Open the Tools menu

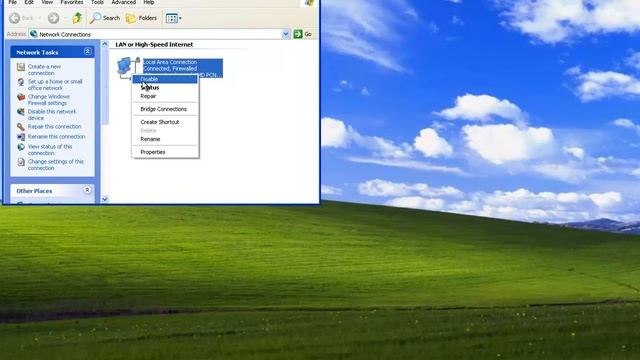pos(97,2)
